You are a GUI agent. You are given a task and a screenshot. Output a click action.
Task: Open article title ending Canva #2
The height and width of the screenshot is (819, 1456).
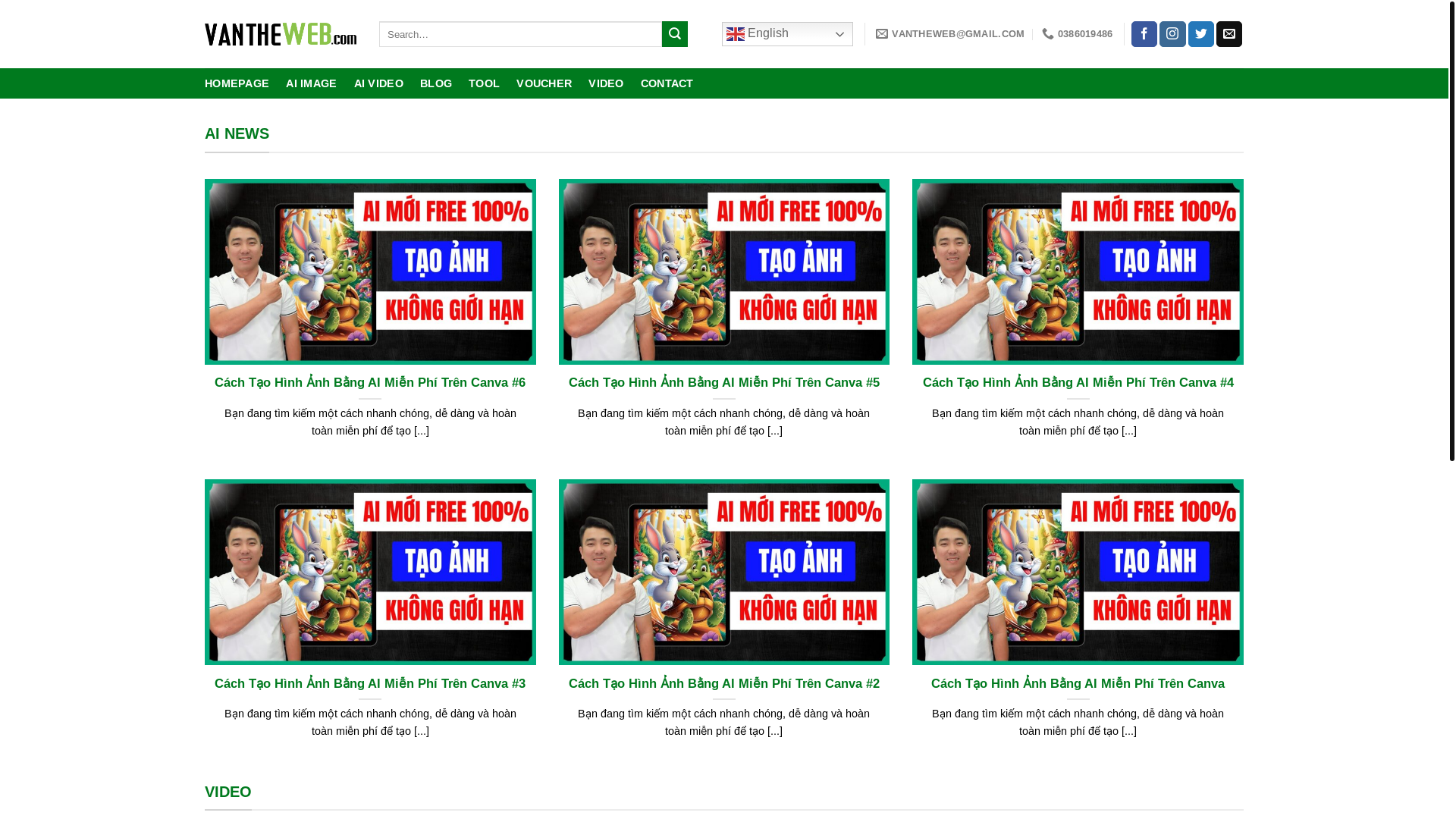(x=724, y=684)
